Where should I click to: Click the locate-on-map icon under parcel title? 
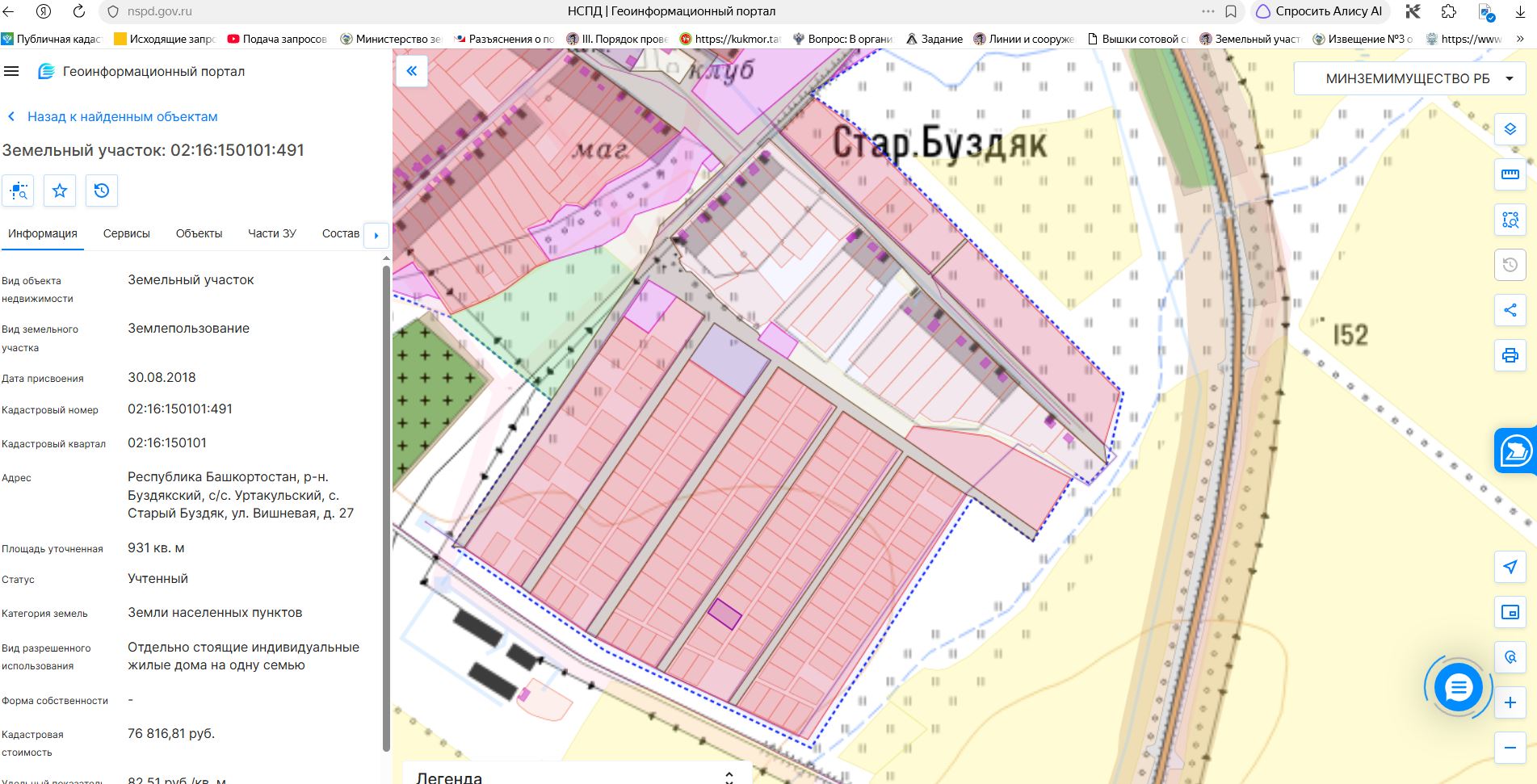[x=18, y=191]
